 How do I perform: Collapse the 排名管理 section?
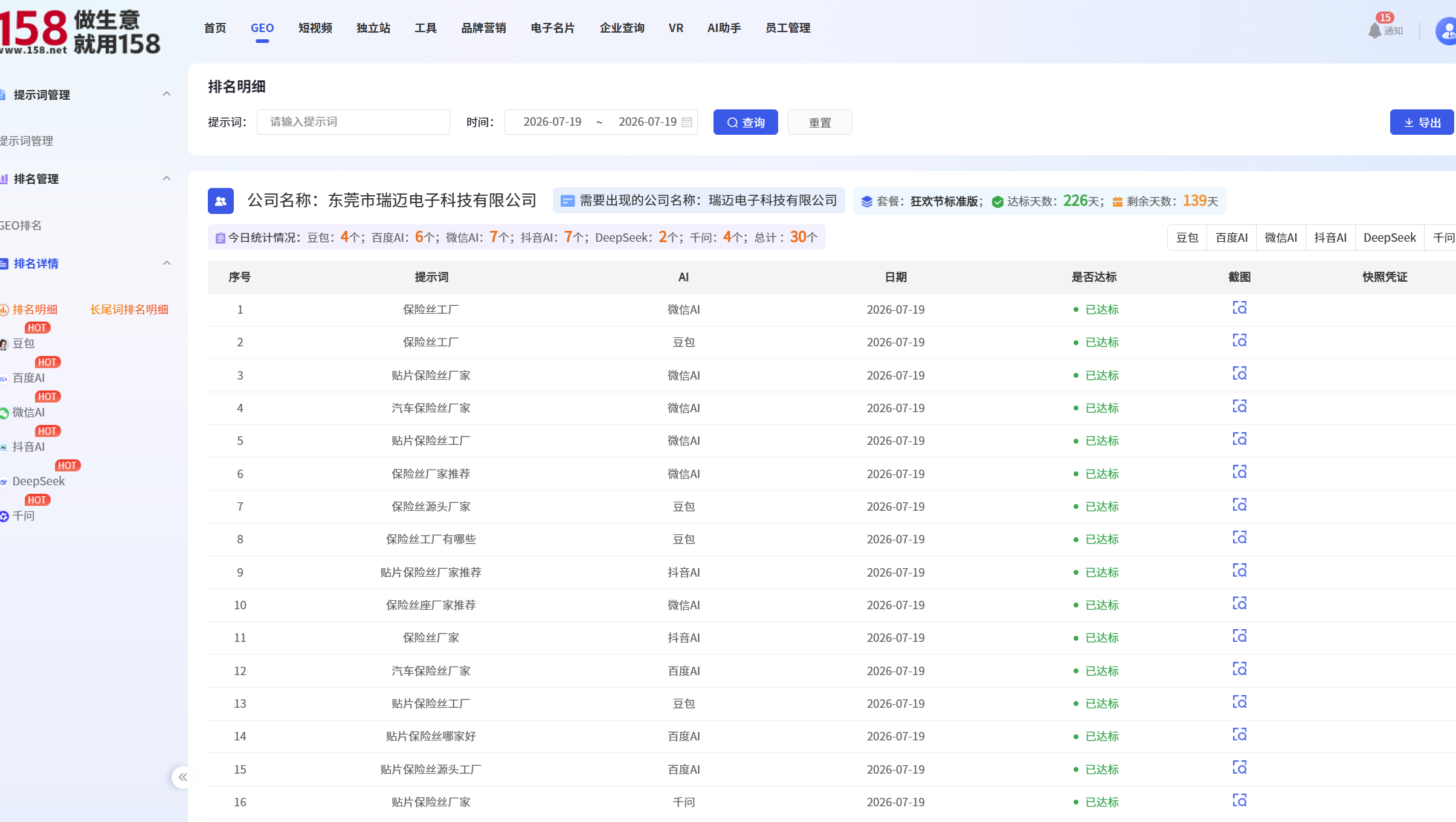(167, 178)
